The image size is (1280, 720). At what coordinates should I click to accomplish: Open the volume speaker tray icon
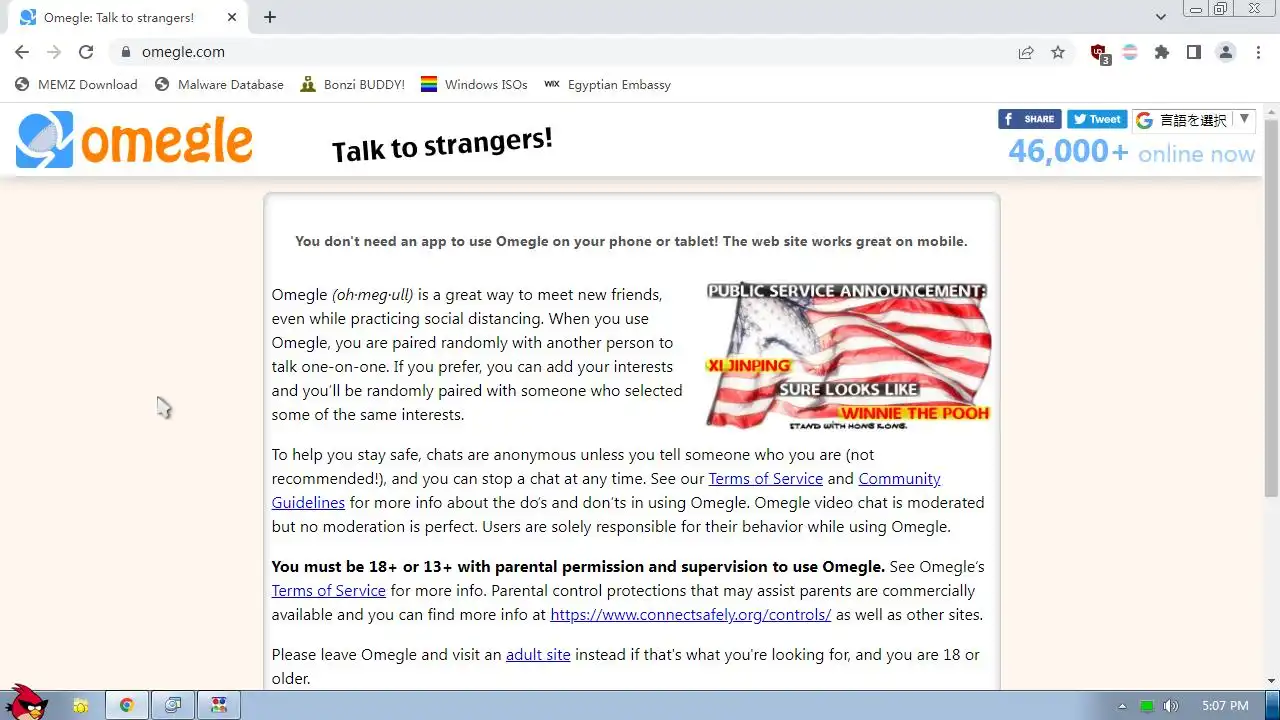click(1171, 706)
